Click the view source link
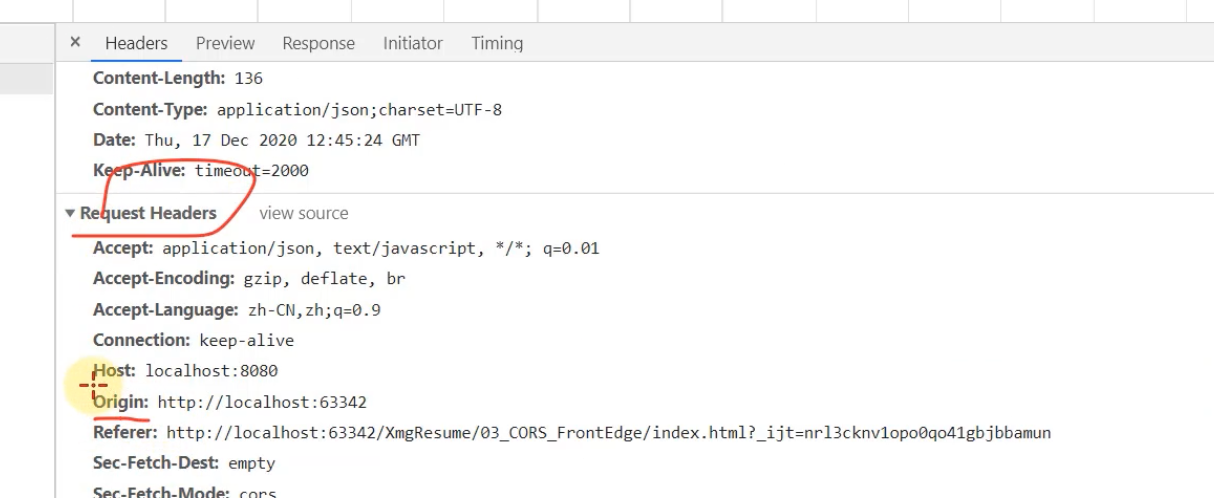The image size is (1214, 498). (x=303, y=213)
